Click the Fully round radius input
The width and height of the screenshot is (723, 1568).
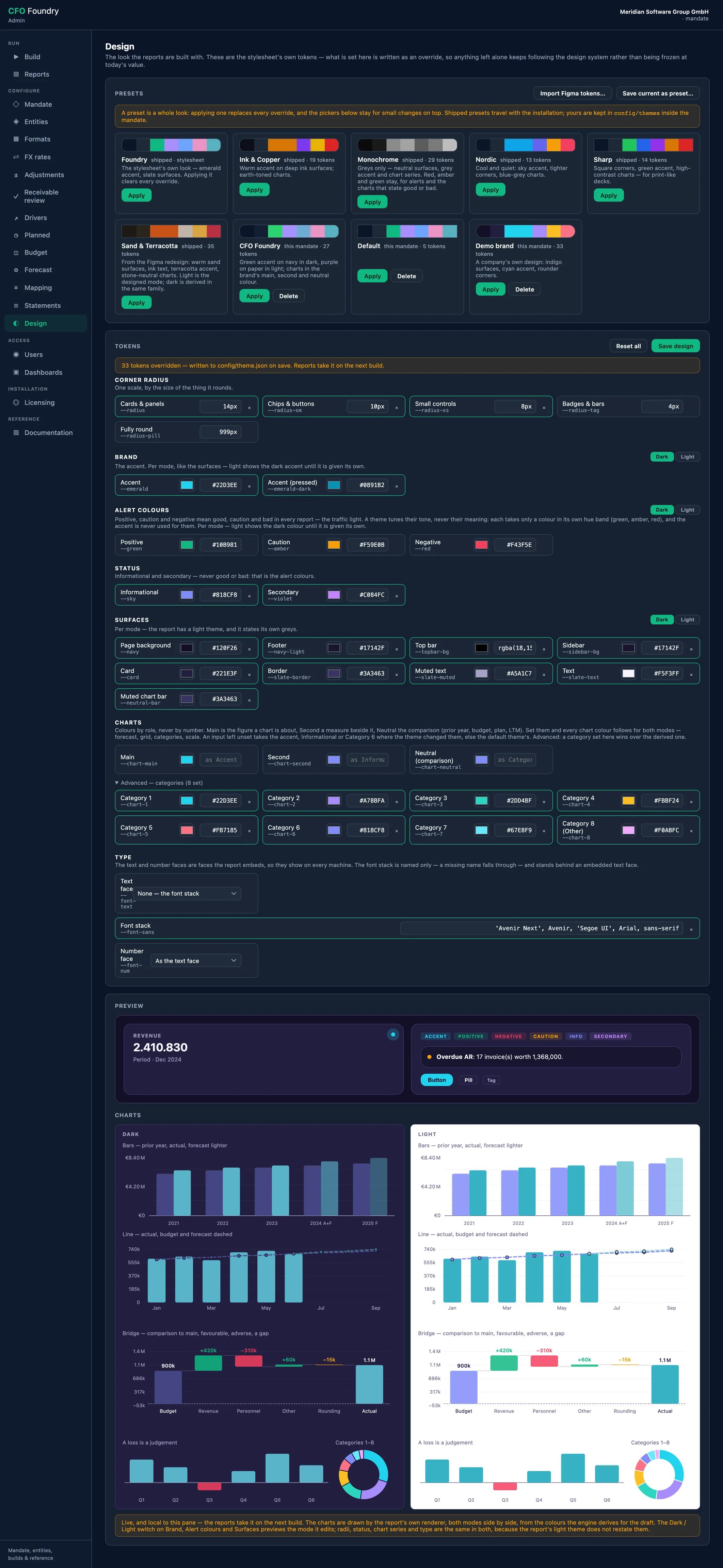click(x=221, y=432)
